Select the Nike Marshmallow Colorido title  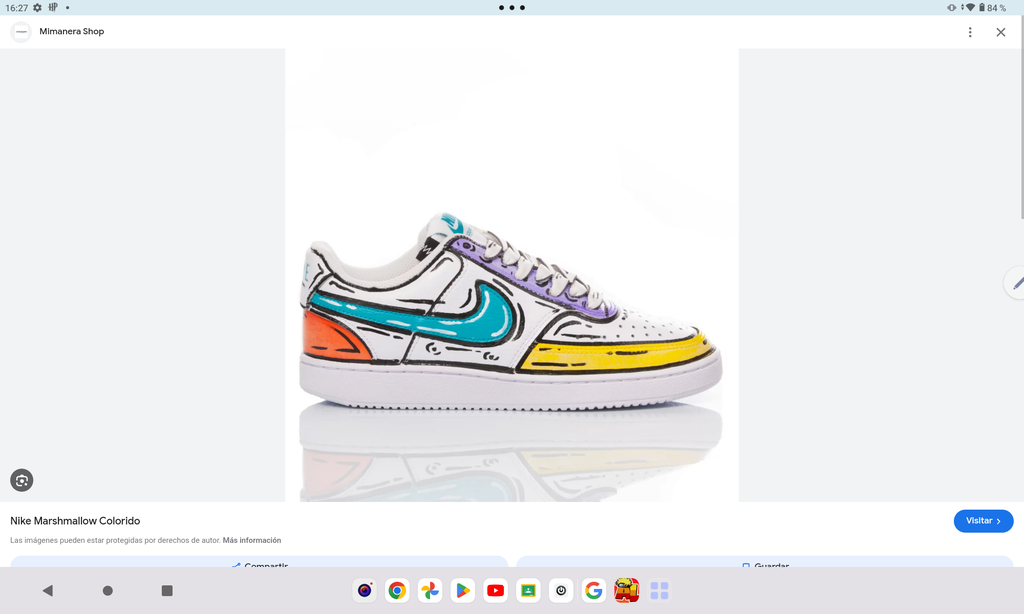75,521
